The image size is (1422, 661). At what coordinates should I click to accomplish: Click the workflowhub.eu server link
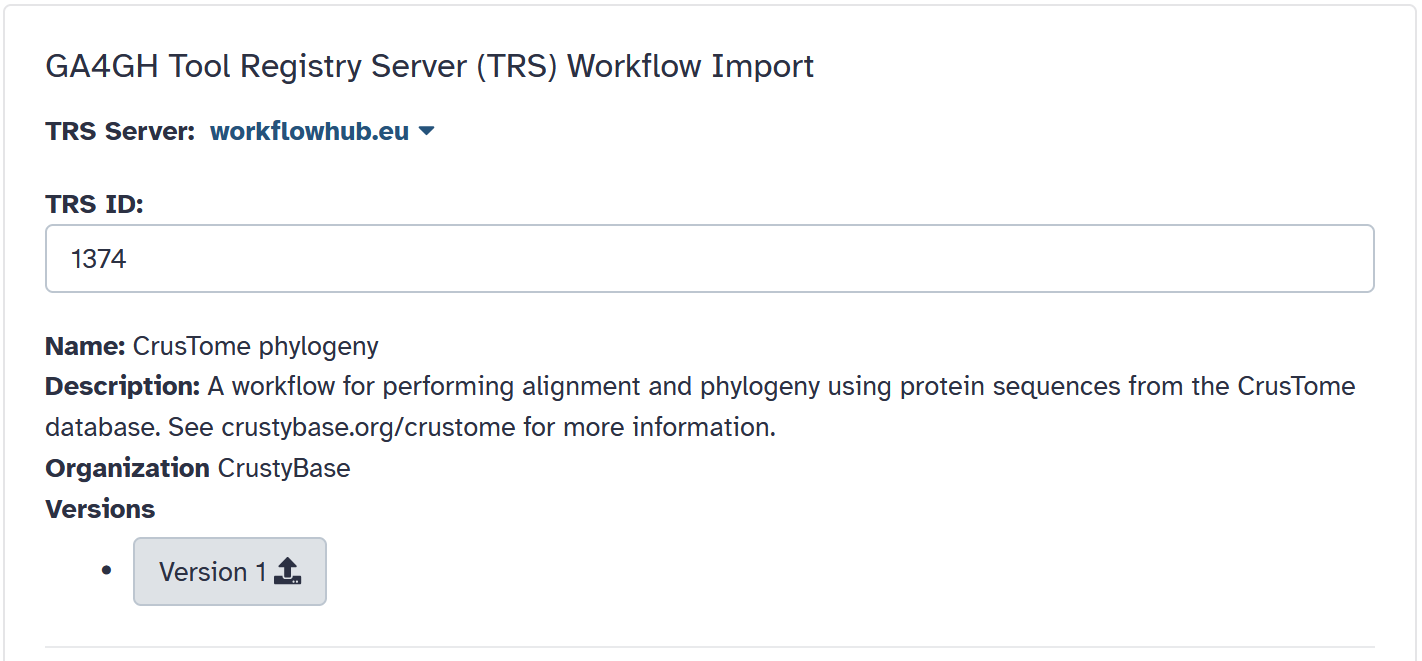tap(306, 130)
